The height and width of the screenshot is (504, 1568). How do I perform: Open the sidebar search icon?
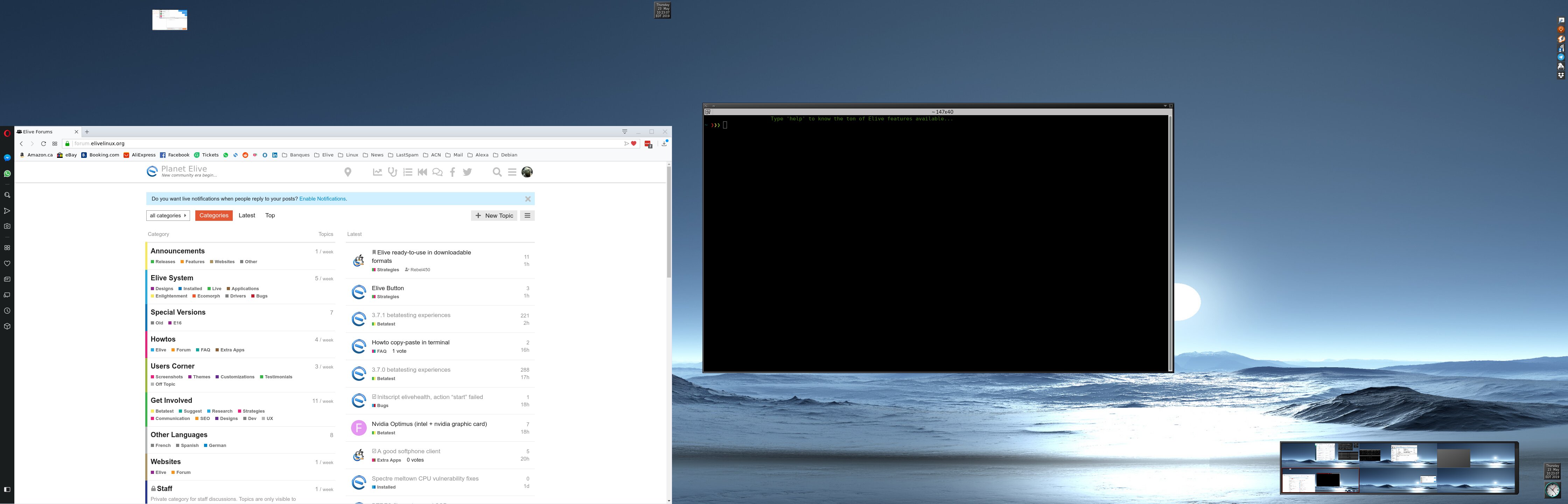(x=7, y=195)
